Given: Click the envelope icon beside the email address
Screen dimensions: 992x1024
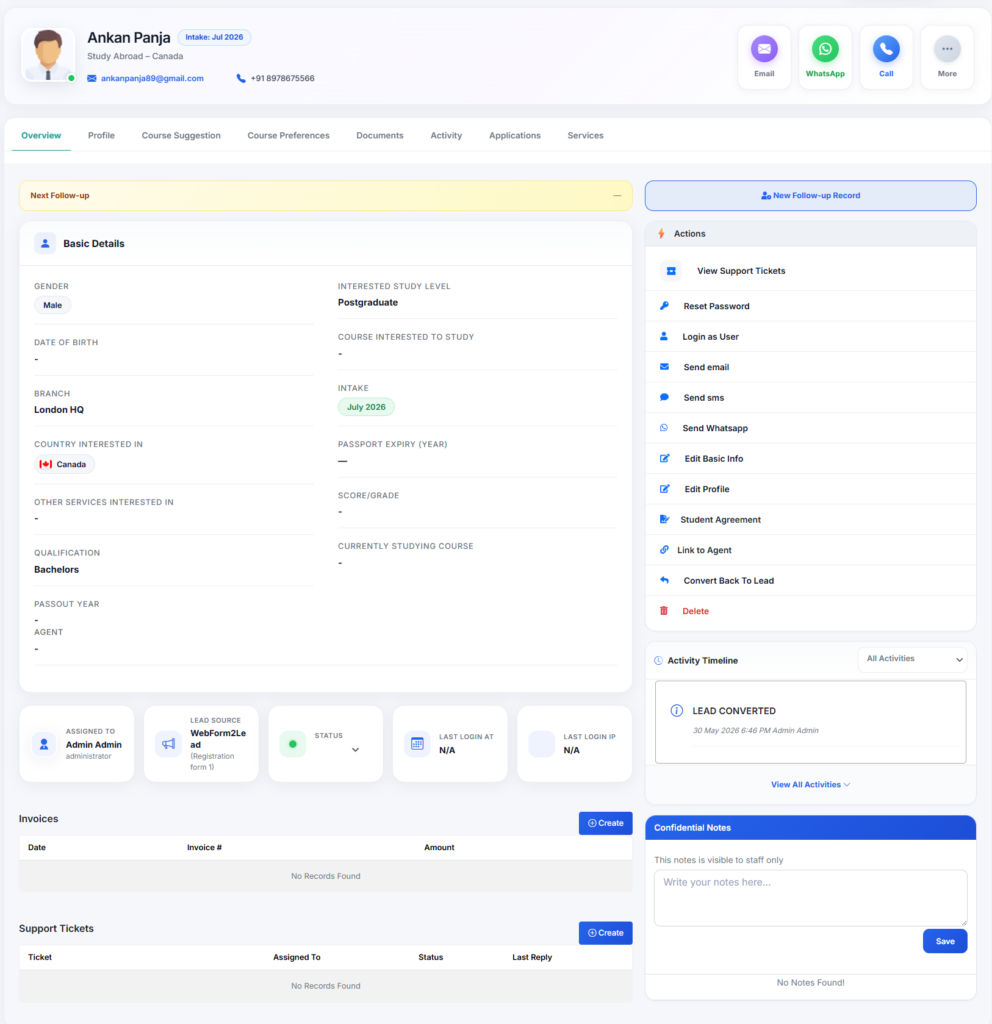Looking at the screenshot, I should [x=91, y=78].
